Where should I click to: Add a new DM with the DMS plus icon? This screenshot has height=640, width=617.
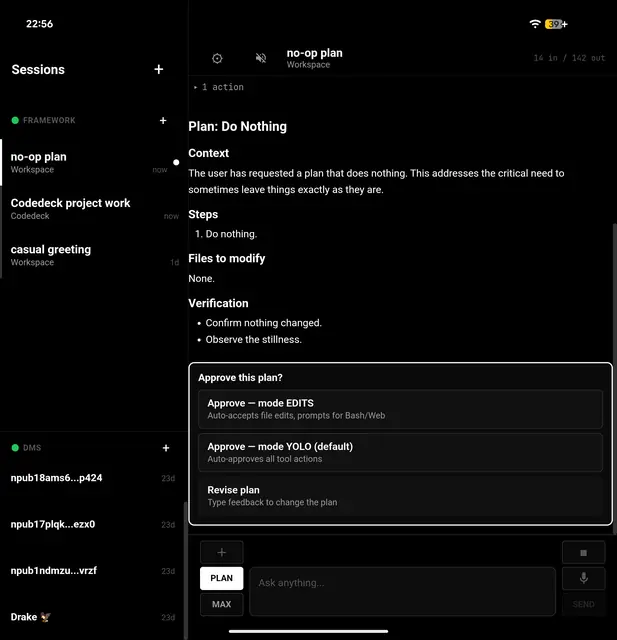166,448
